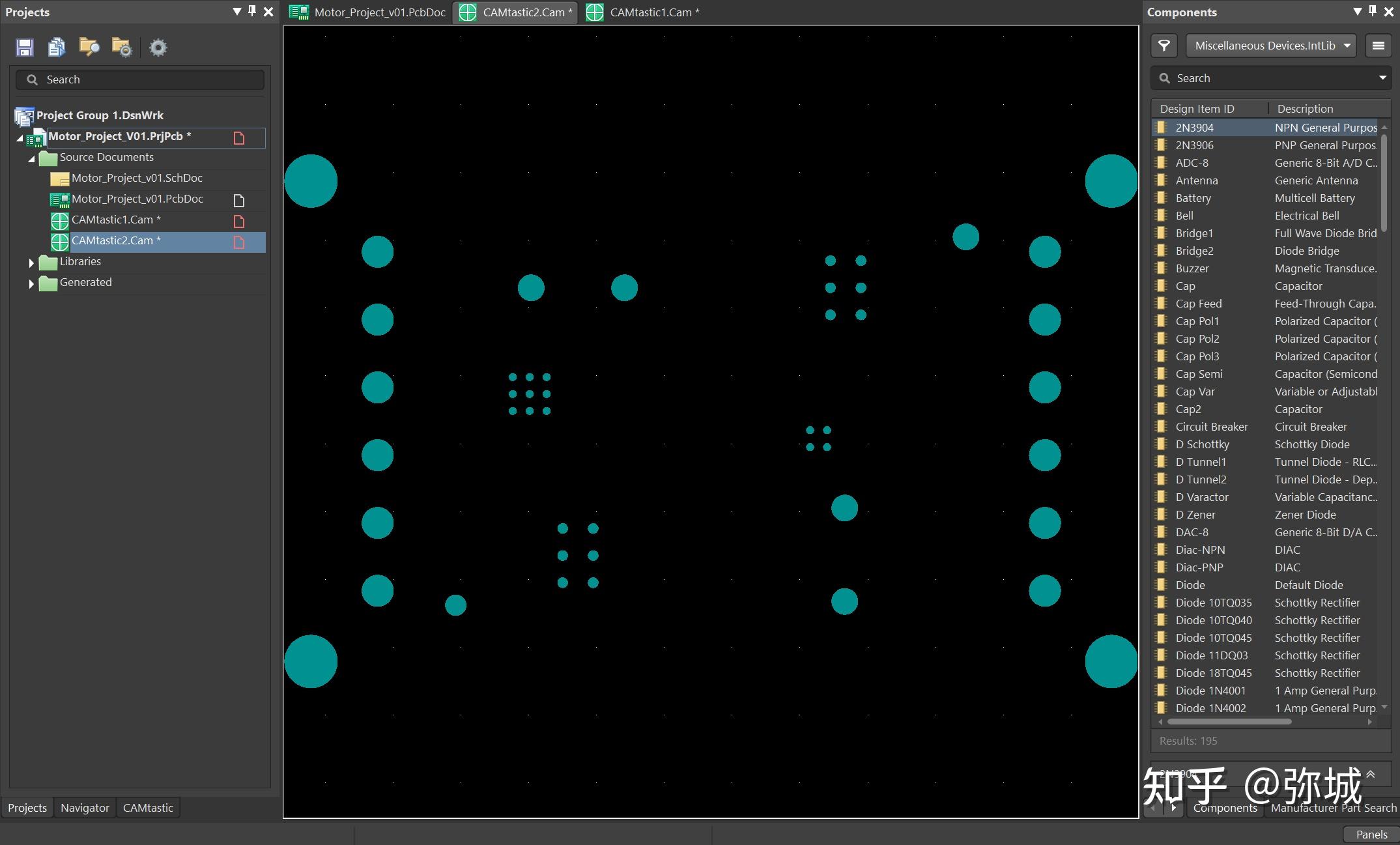Open Manufacturer Part Search tab
This screenshot has width=1400, height=845.
click(x=1333, y=808)
